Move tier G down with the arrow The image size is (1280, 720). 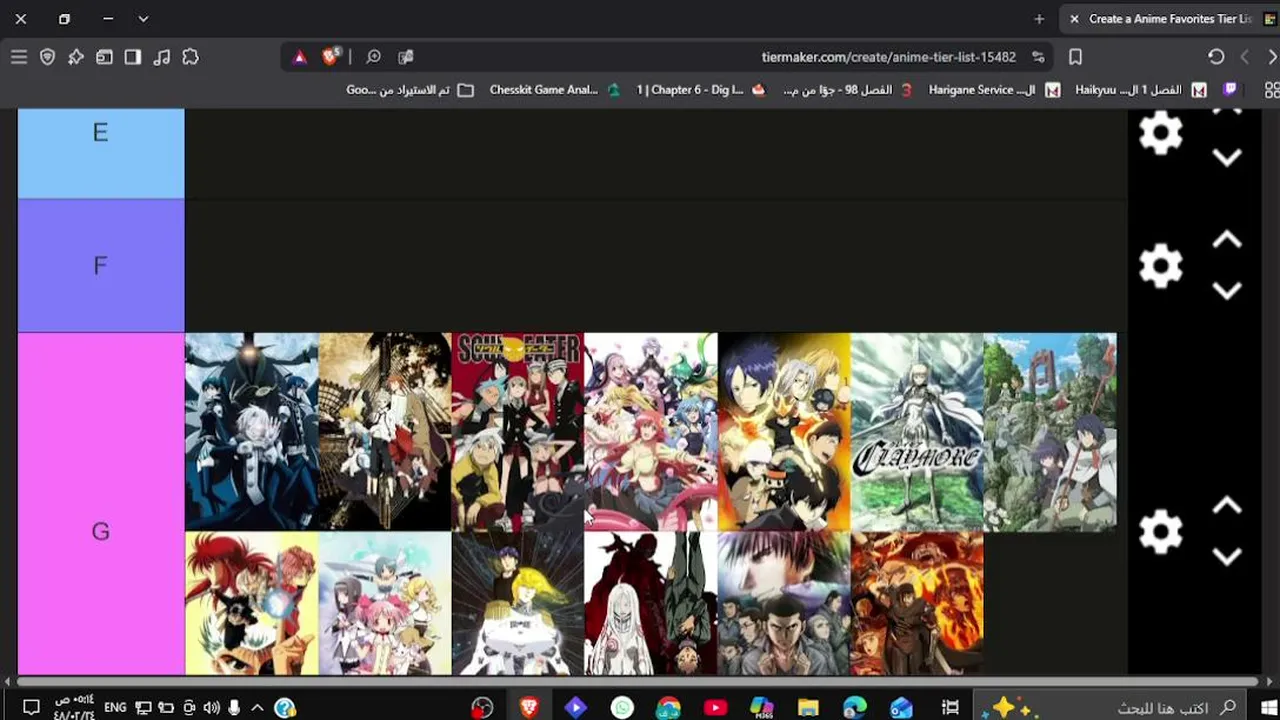[1227, 556]
